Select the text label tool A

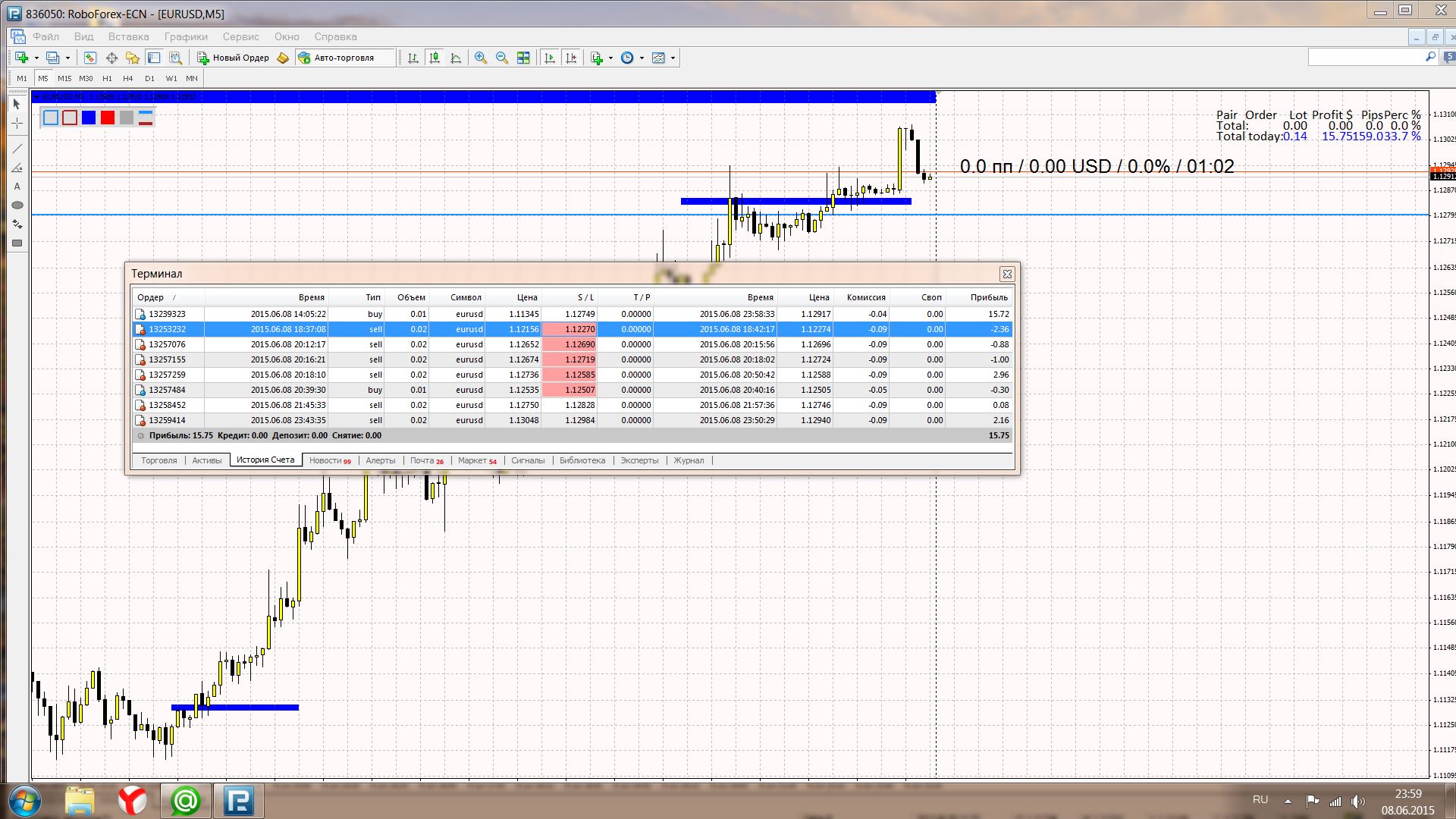pyautogui.click(x=17, y=187)
